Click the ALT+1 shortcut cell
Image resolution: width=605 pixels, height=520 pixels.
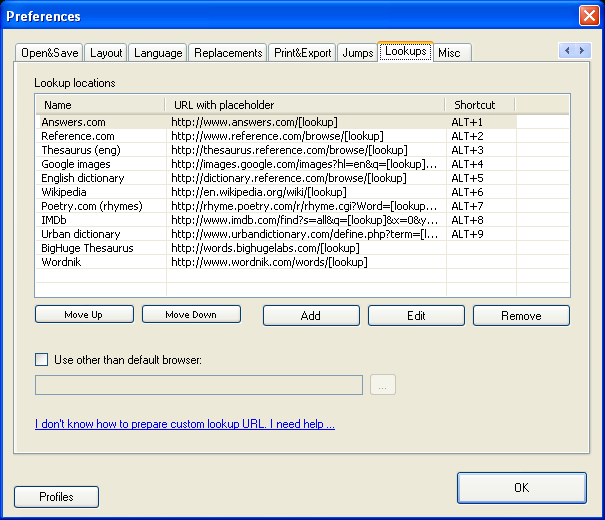click(x=481, y=122)
